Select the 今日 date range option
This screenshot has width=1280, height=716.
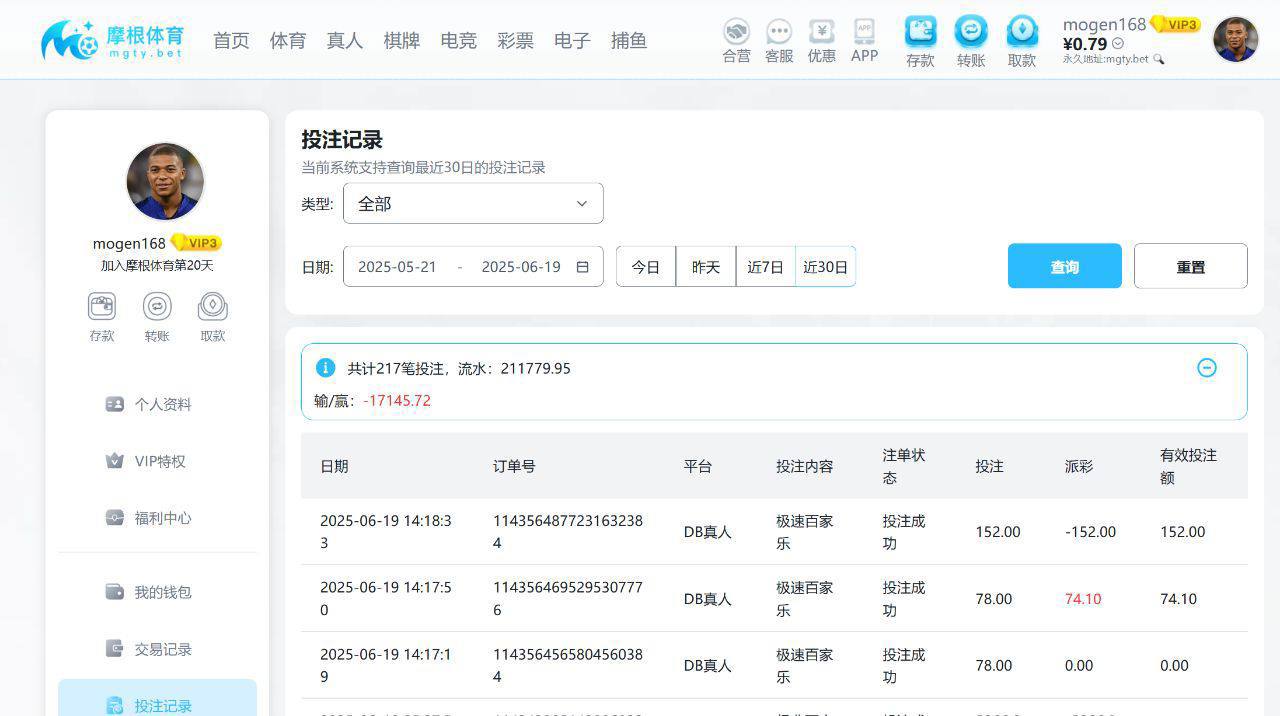[646, 267]
